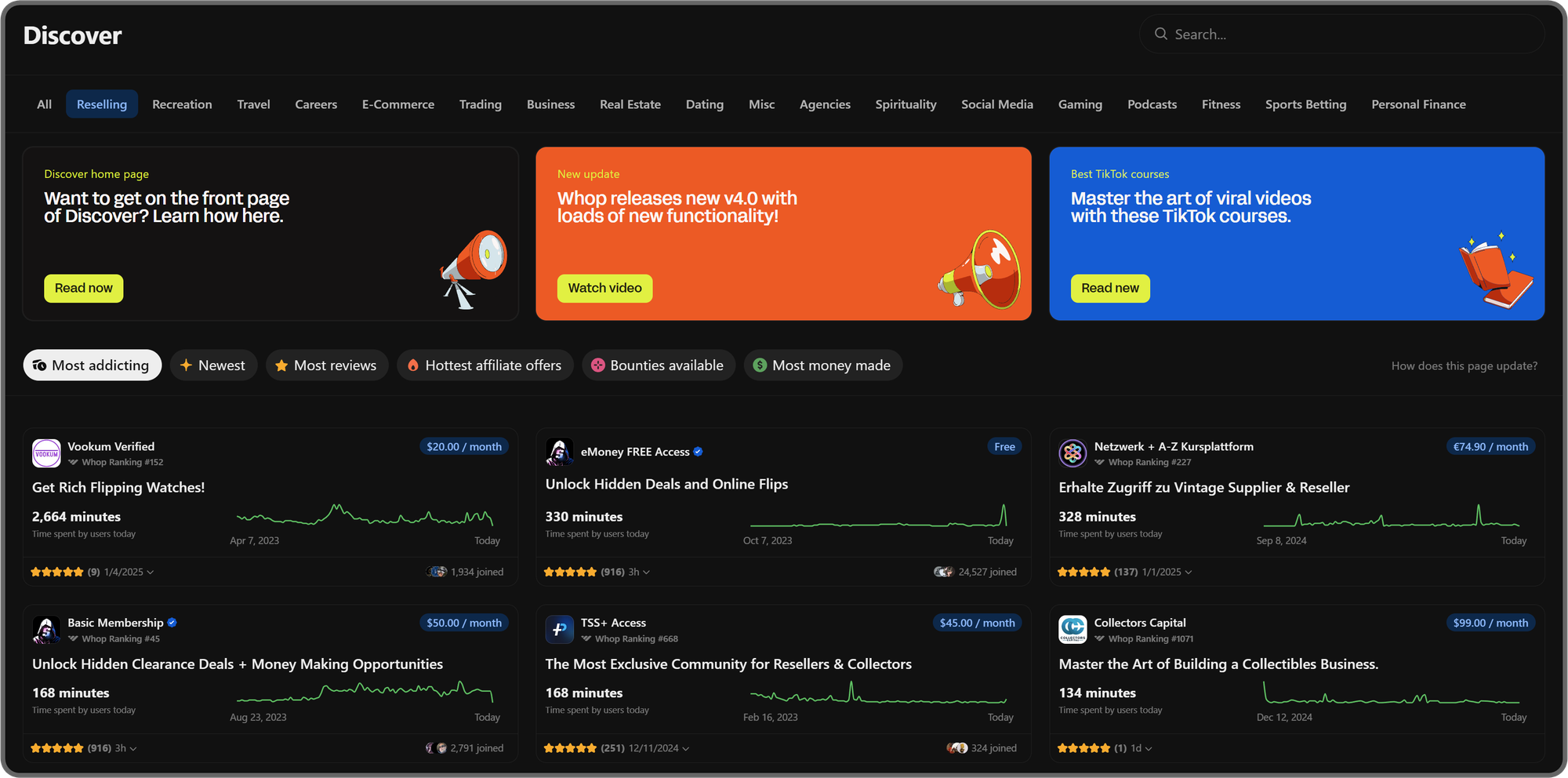Click the Free price badge
The width and height of the screenshot is (1568, 778).
tap(1004, 447)
